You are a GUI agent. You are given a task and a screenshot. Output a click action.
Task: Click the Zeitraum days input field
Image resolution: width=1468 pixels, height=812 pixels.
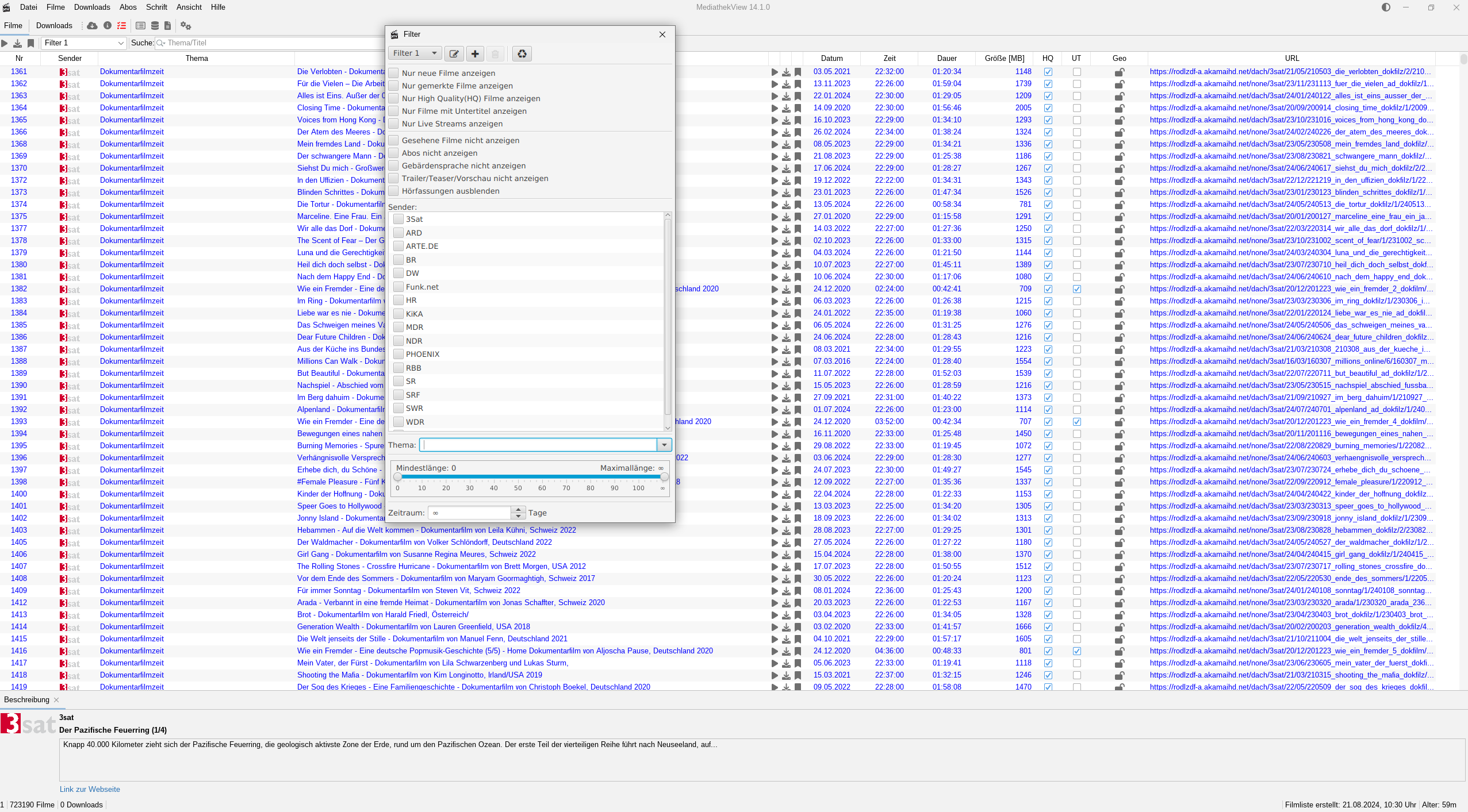[x=470, y=513]
